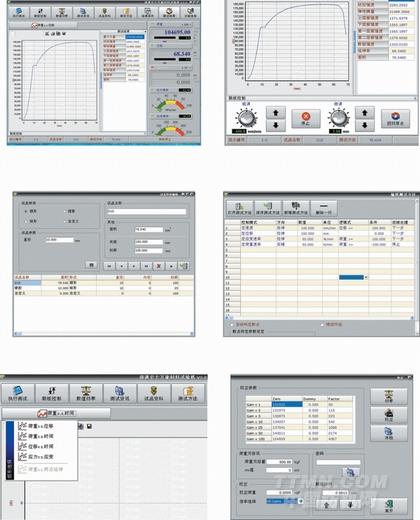Click the large 数值归零 zero-values toolbar icon
The image size is (420, 520).
(86, 393)
